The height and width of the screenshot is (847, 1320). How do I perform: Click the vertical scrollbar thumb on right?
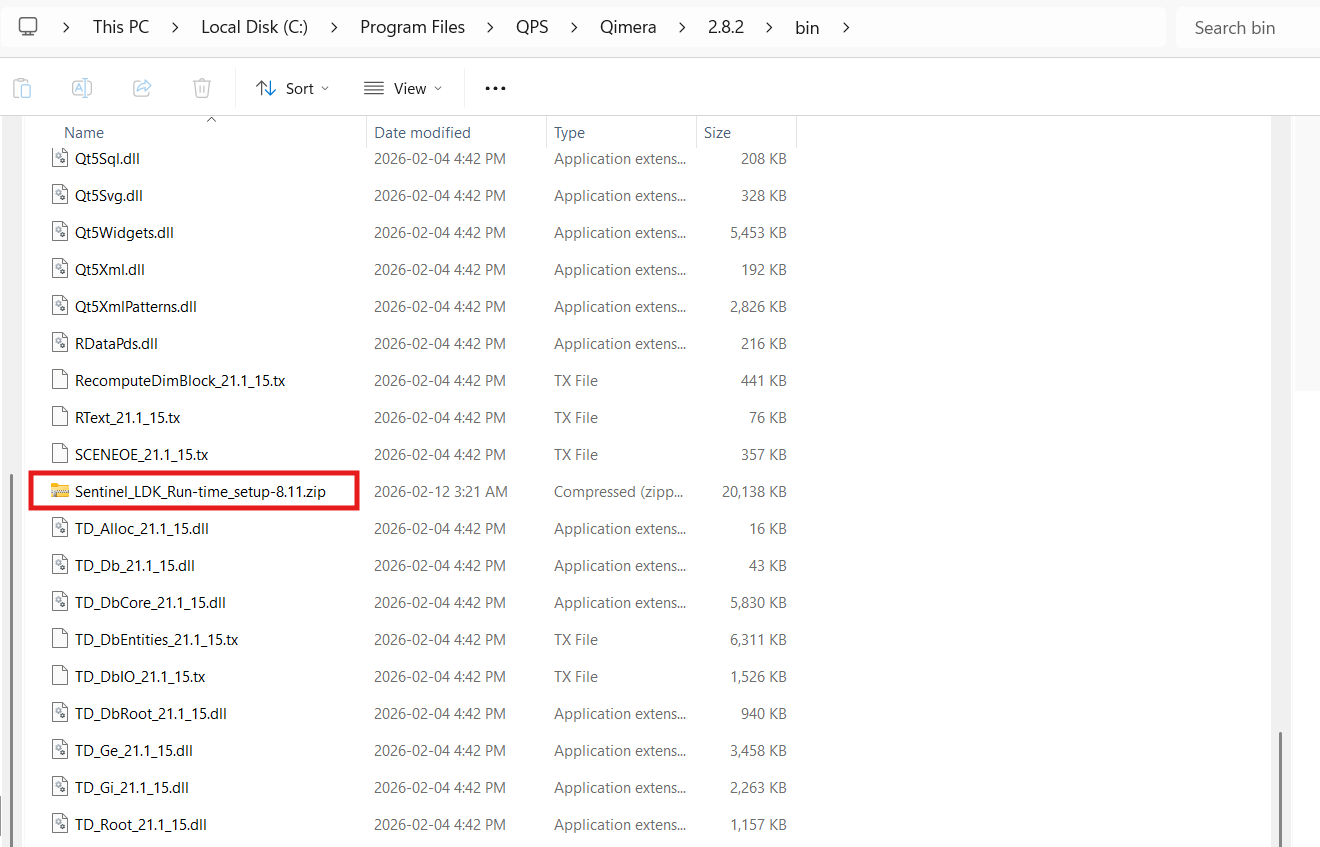point(1280,785)
